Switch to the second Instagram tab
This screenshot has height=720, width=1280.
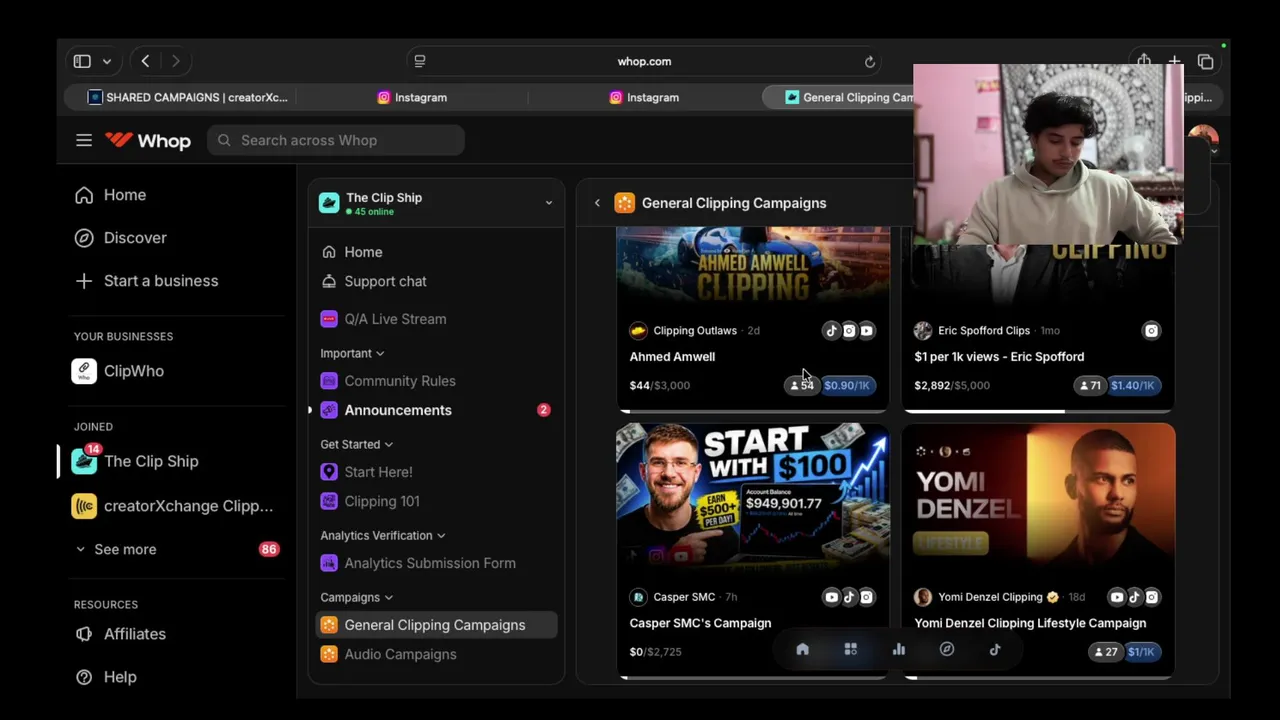[643, 97]
